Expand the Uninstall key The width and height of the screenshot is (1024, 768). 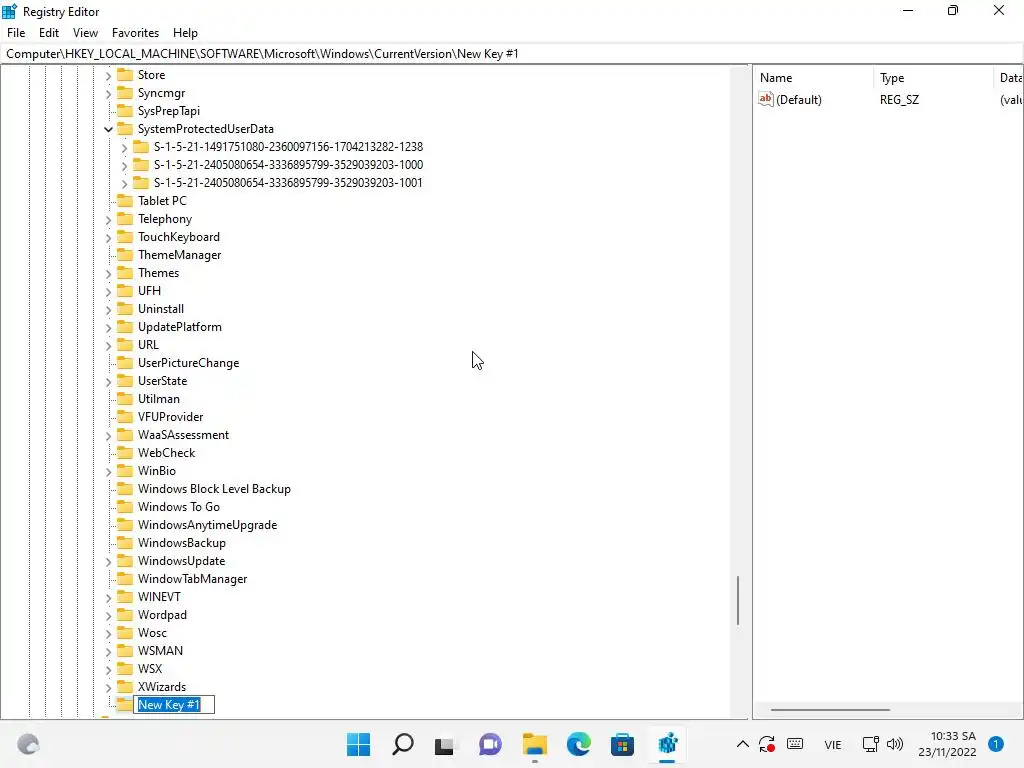point(108,310)
